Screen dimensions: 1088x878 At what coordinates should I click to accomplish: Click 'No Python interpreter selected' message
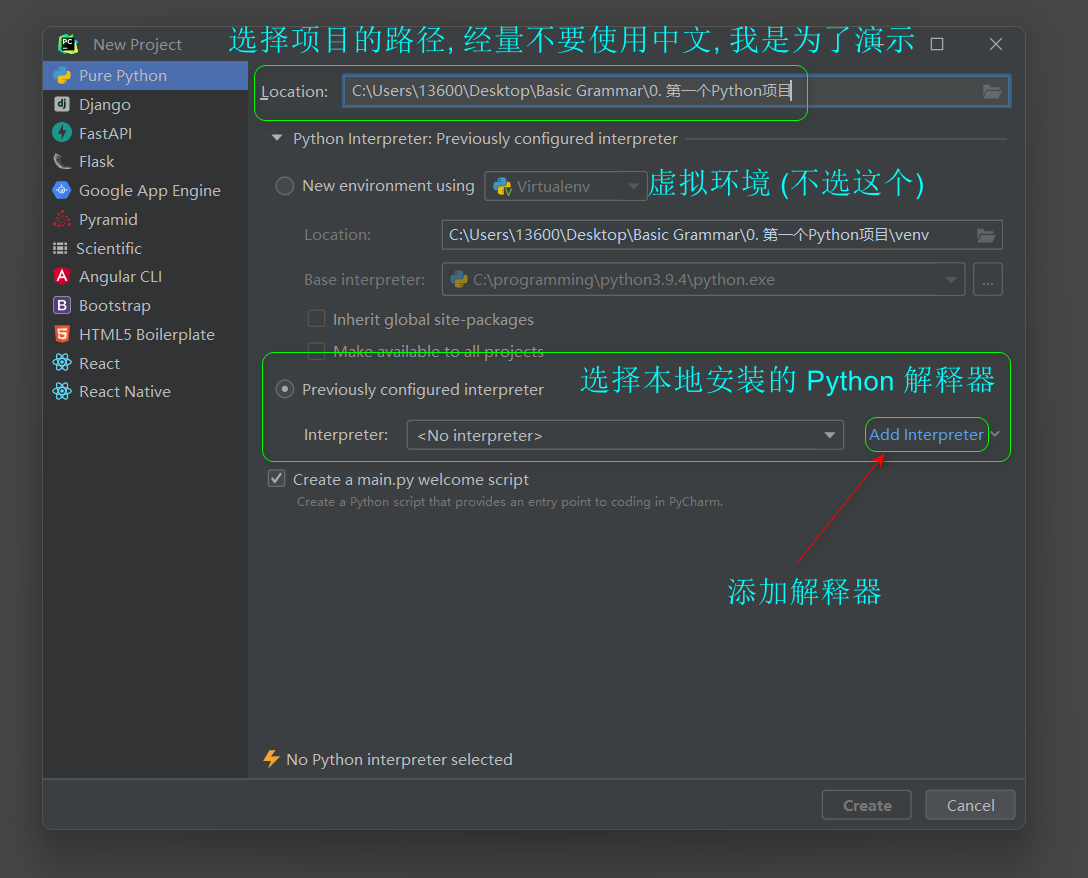[399, 759]
